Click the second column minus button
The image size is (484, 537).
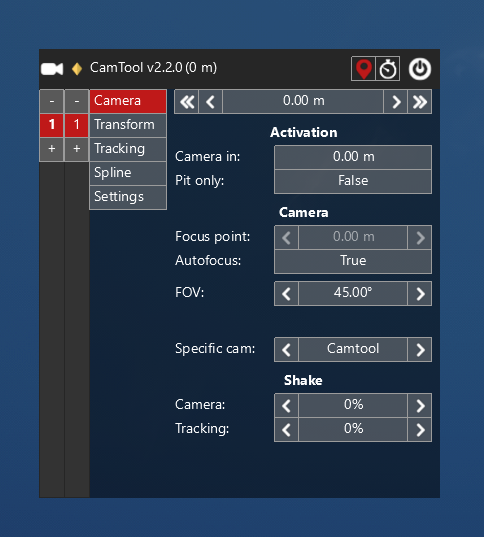(77, 101)
